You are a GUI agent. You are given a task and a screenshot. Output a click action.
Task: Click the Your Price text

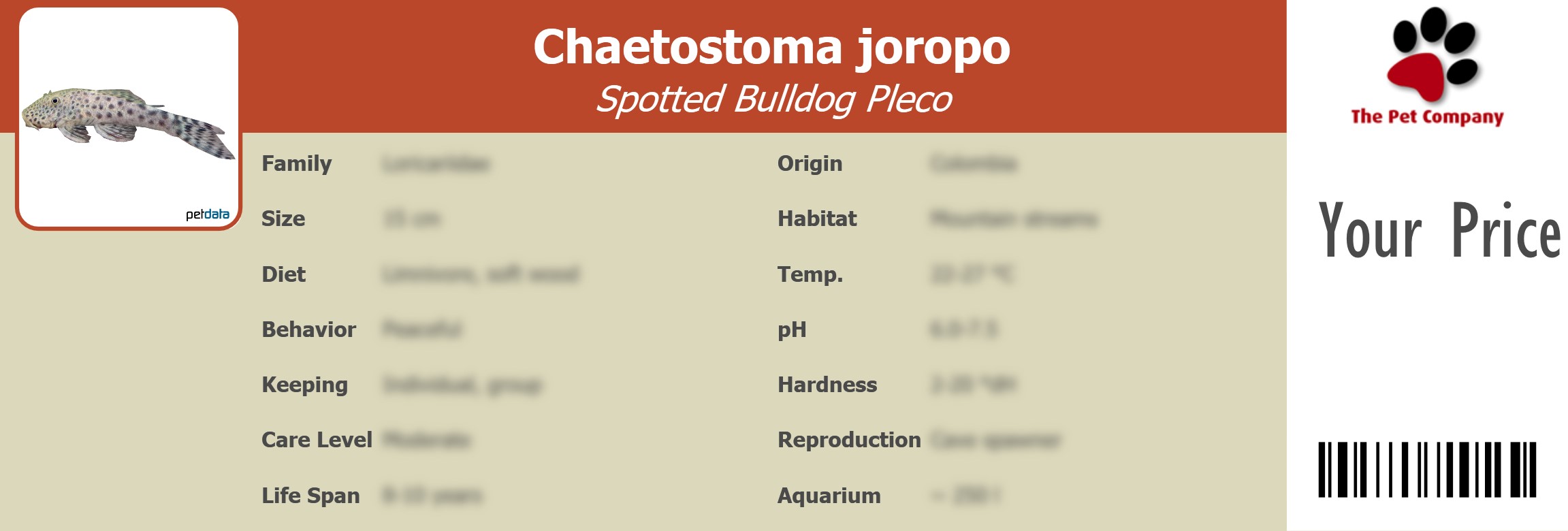(1439, 231)
